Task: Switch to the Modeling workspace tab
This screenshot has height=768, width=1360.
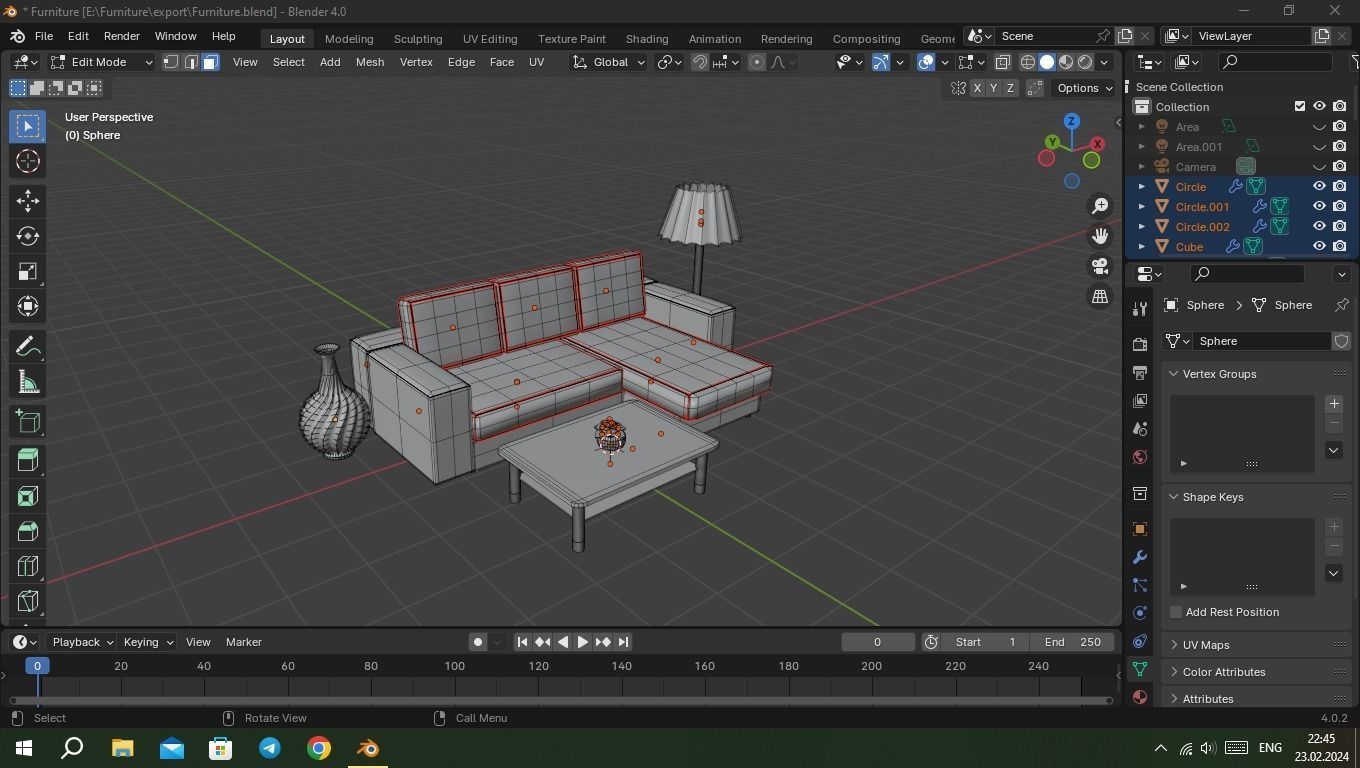Action: pos(349,38)
